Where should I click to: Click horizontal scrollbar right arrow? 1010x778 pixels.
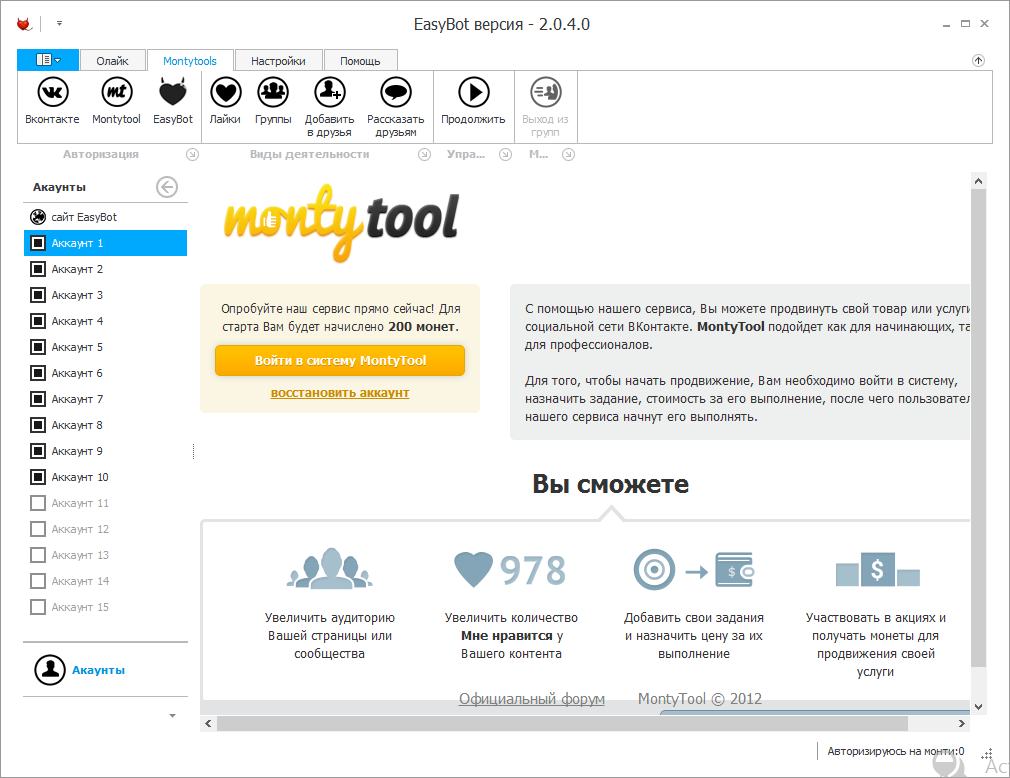click(x=962, y=723)
